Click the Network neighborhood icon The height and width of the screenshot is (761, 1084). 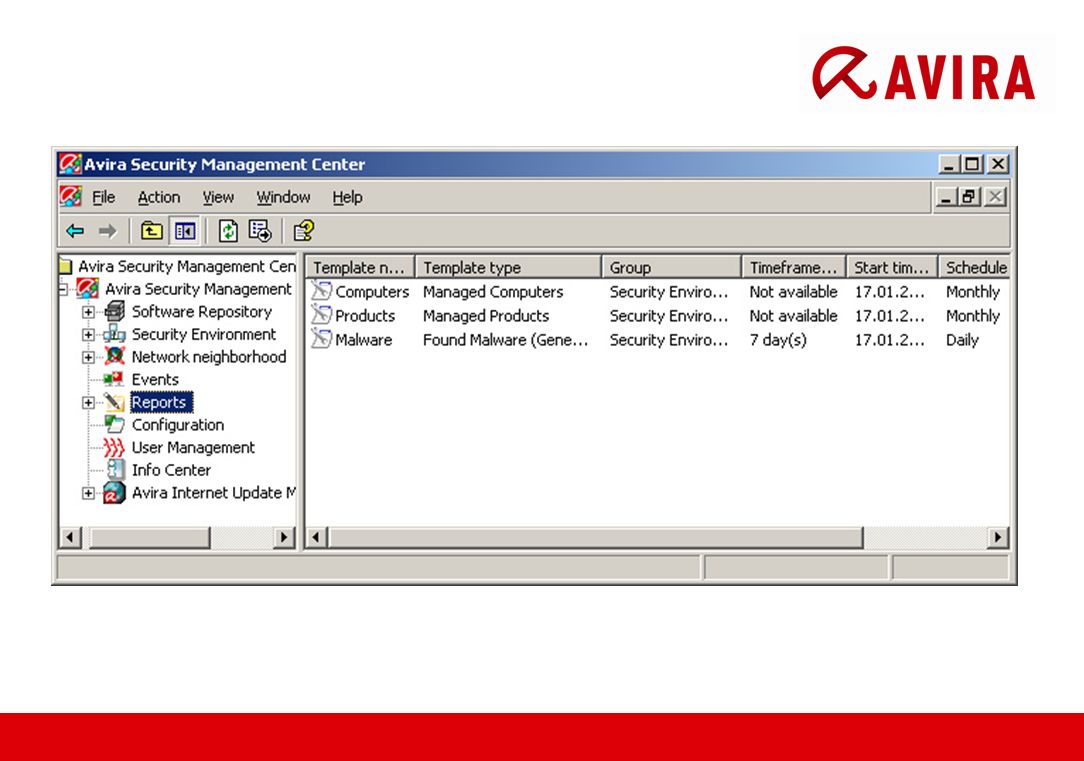[114, 357]
